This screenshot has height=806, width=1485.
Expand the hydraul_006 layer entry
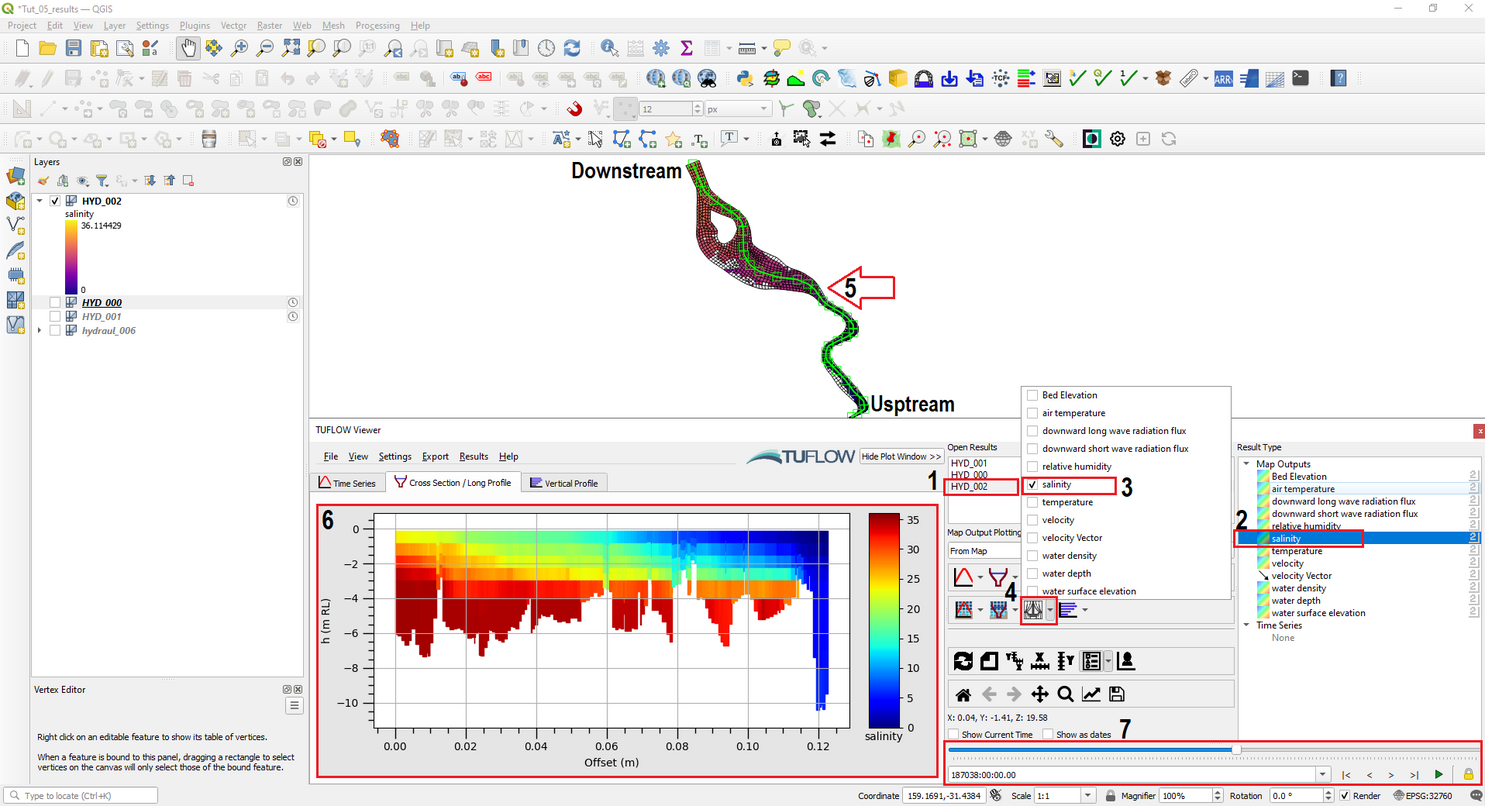40,330
